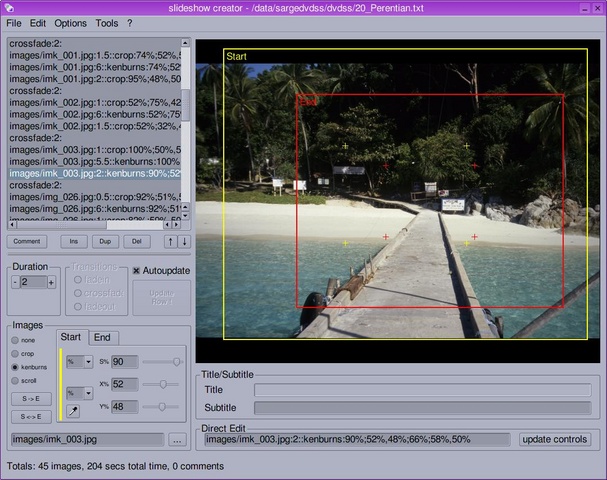Select the crop radio button
Screen dimensions: 607x480
(x=16, y=353)
